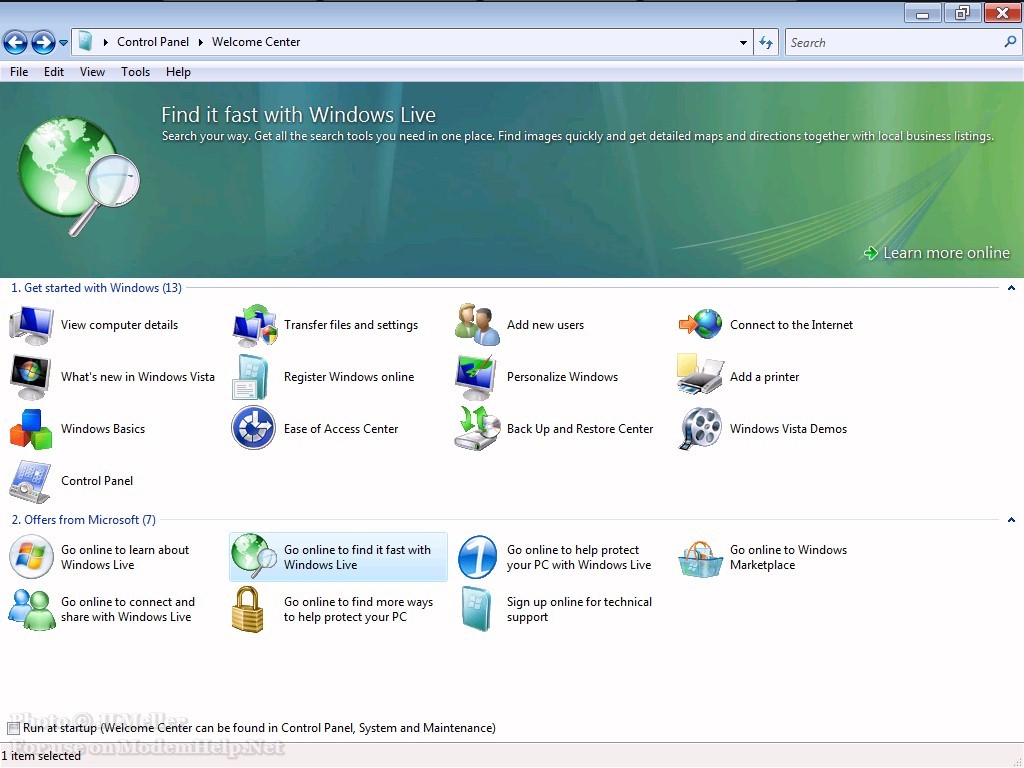The width and height of the screenshot is (1024, 768).
Task: Click the Back Up and Restore Center icon
Action: point(477,428)
